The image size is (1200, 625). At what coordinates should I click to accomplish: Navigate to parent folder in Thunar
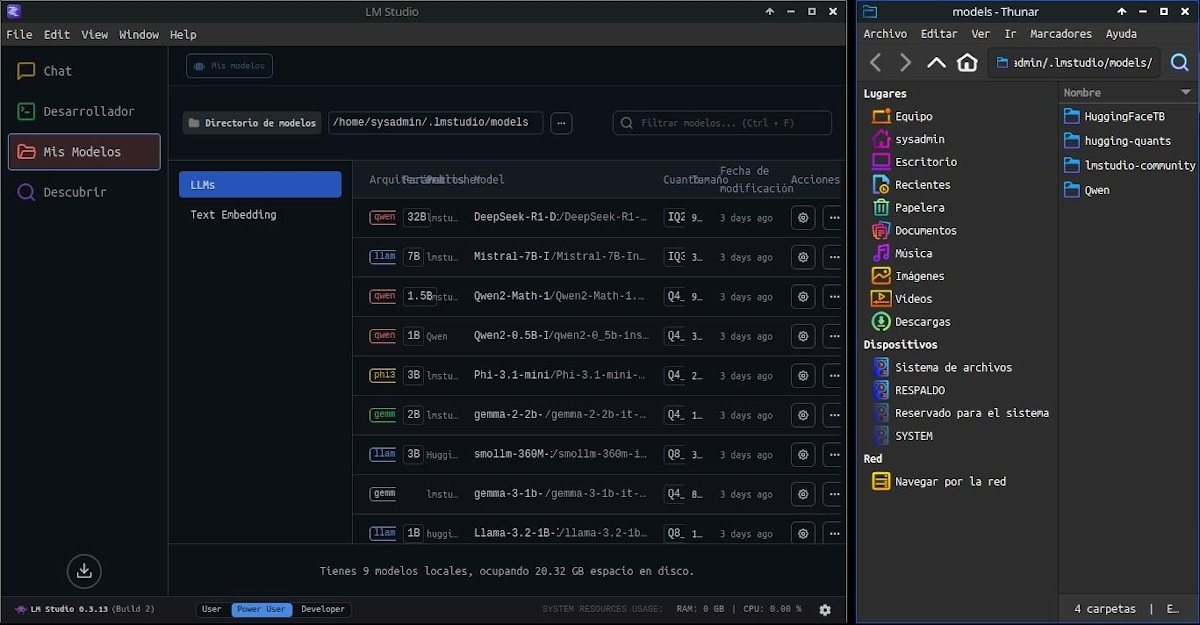[936, 63]
